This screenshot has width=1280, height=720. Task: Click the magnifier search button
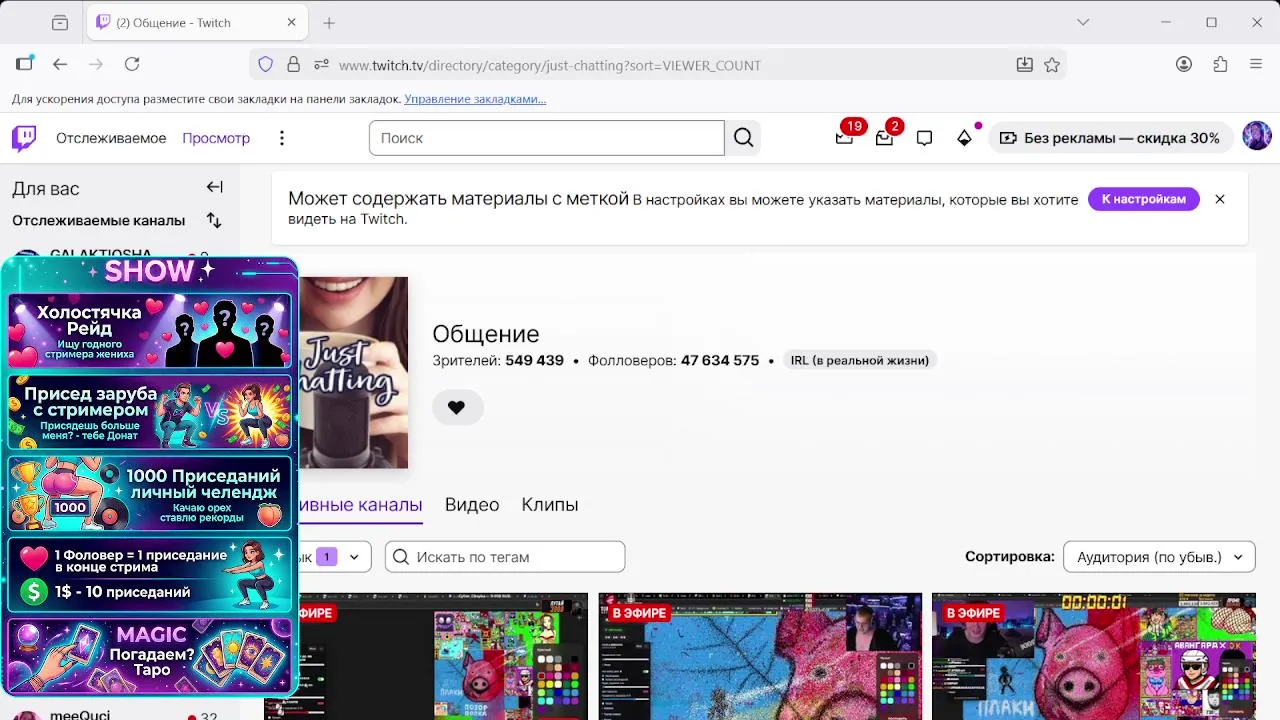click(x=743, y=138)
